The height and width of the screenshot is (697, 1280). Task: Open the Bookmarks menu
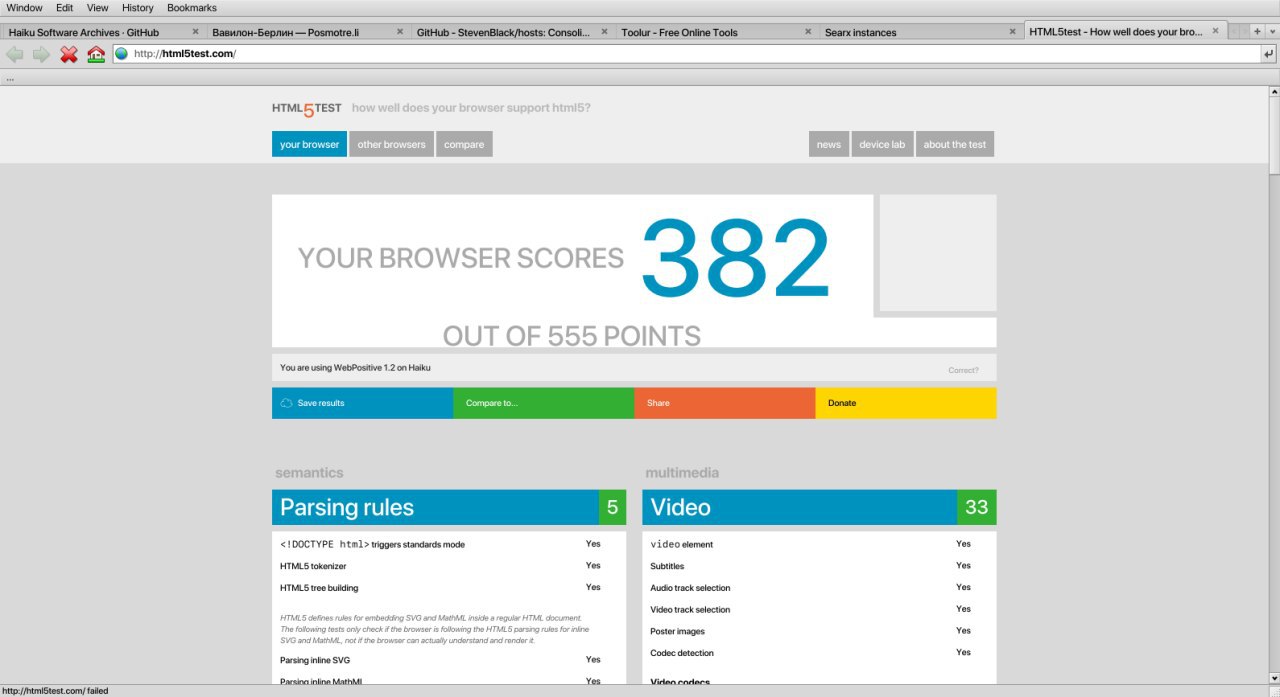tap(192, 8)
